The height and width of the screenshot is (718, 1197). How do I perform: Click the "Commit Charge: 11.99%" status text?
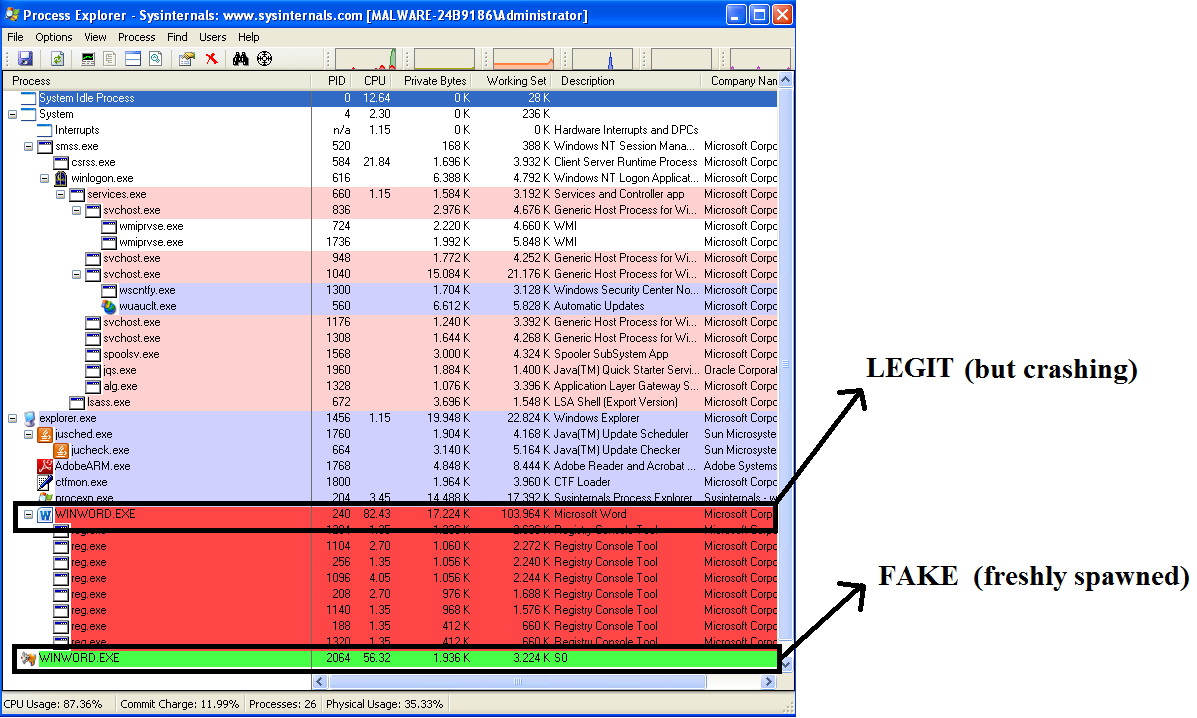tap(179, 704)
